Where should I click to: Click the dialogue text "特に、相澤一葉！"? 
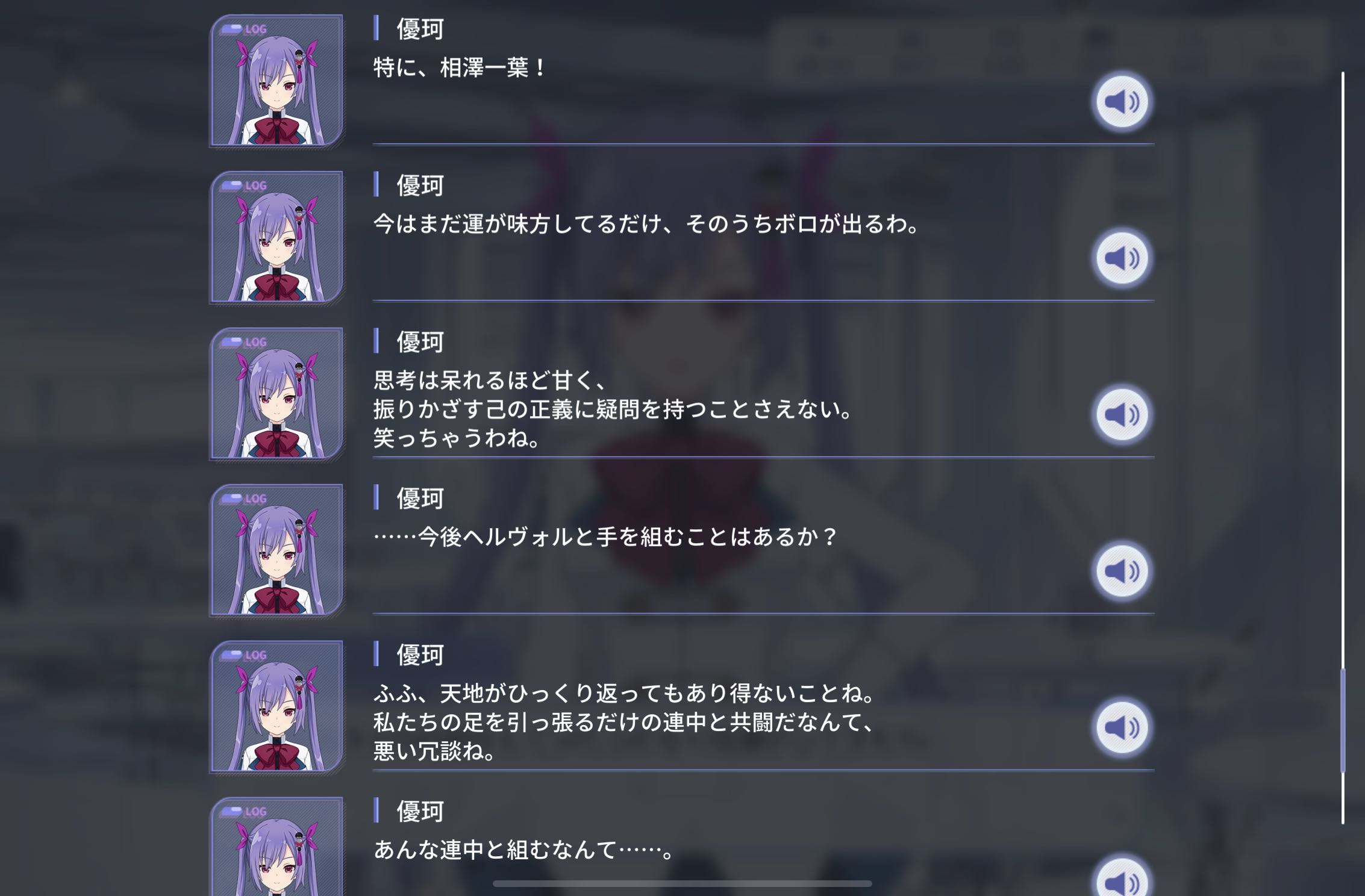459,67
